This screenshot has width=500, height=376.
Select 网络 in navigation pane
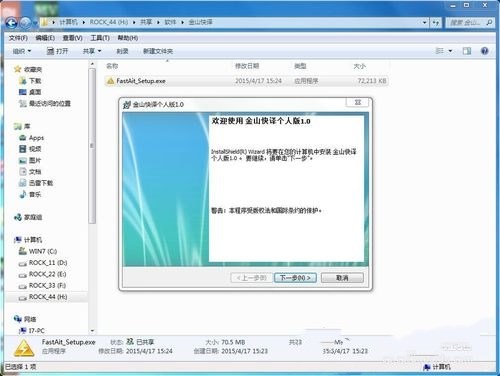pyautogui.click(x=30, y=319)
